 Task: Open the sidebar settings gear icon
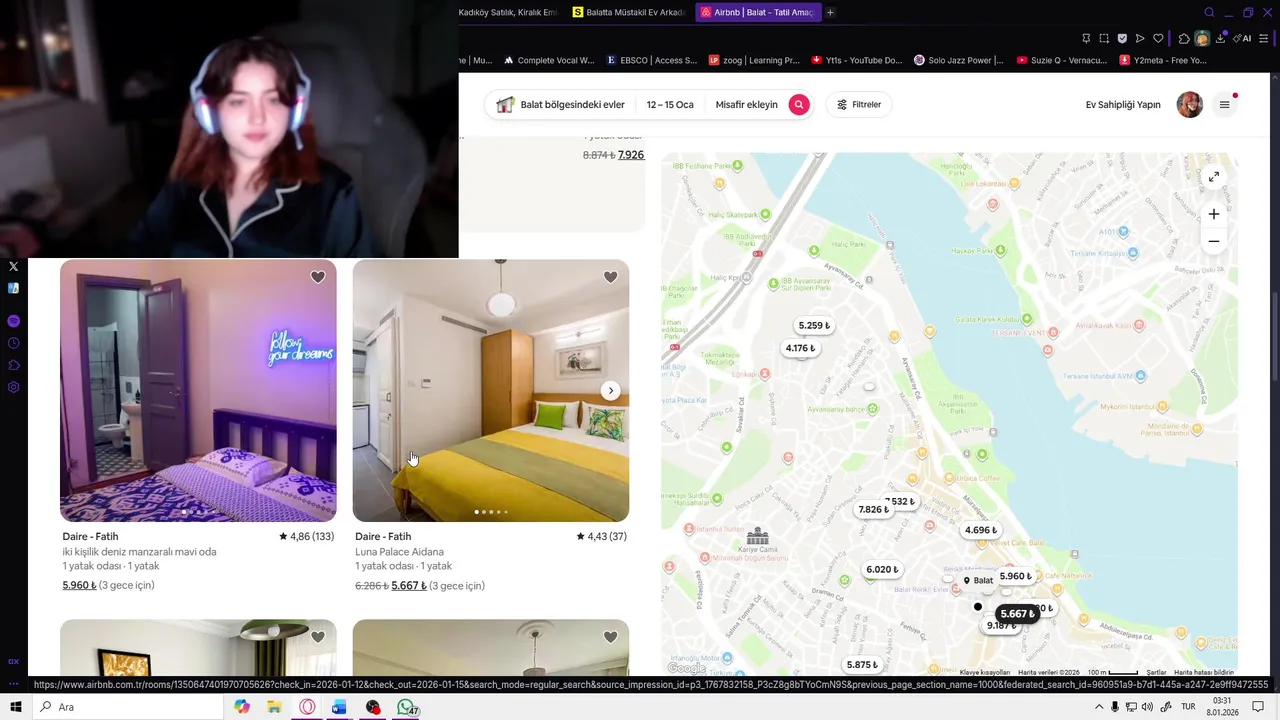point(13,387)
